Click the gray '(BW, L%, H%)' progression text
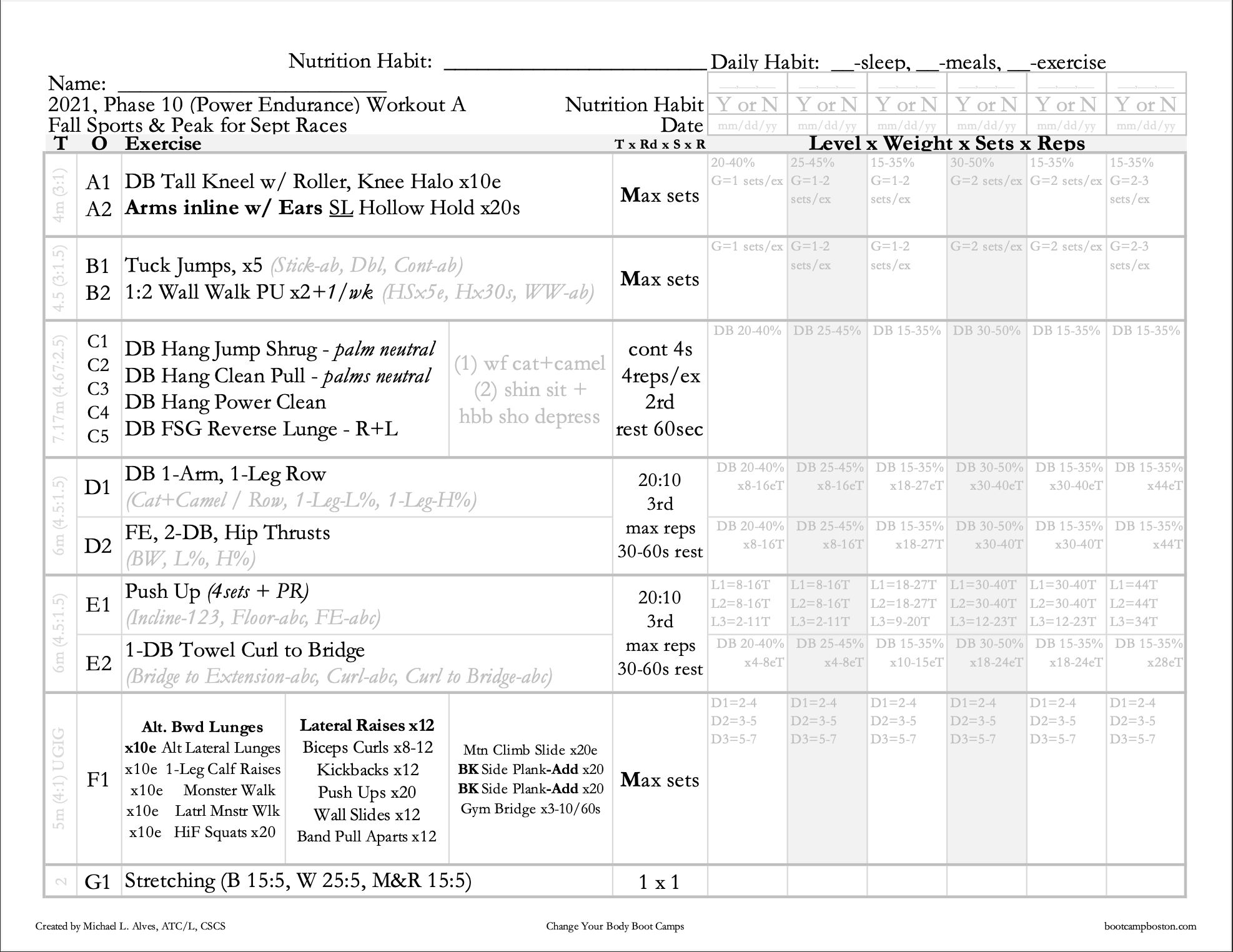The height and width of the screenshot is (952, 1233). [x=191, y=558]
